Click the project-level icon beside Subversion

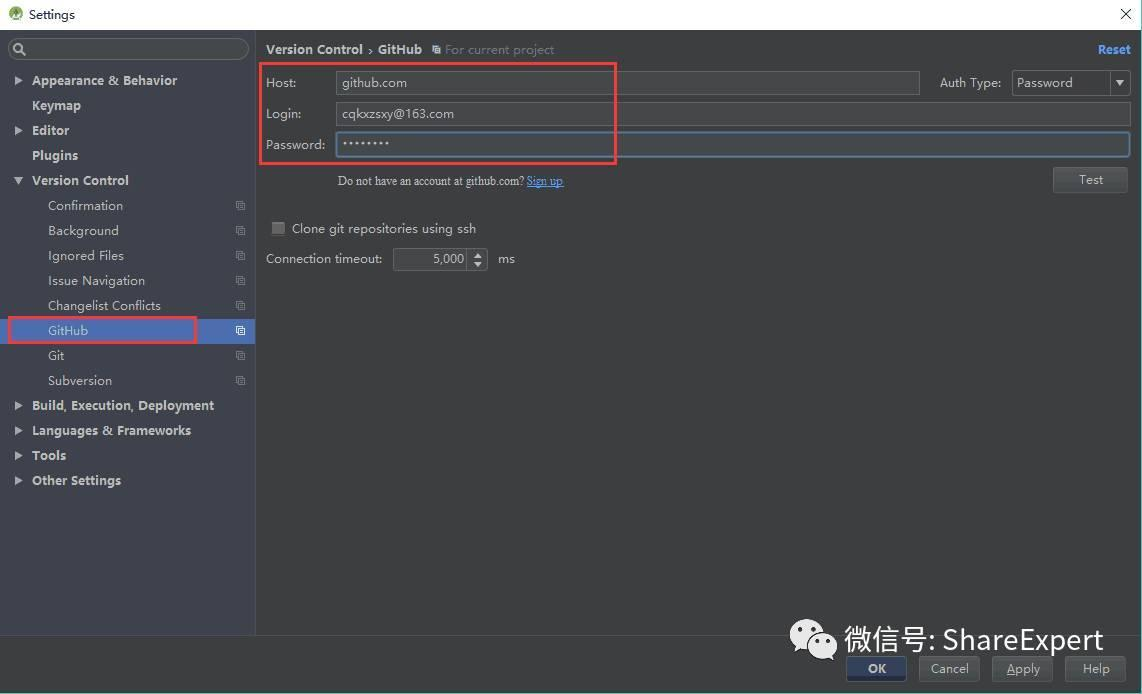(240, 381)
